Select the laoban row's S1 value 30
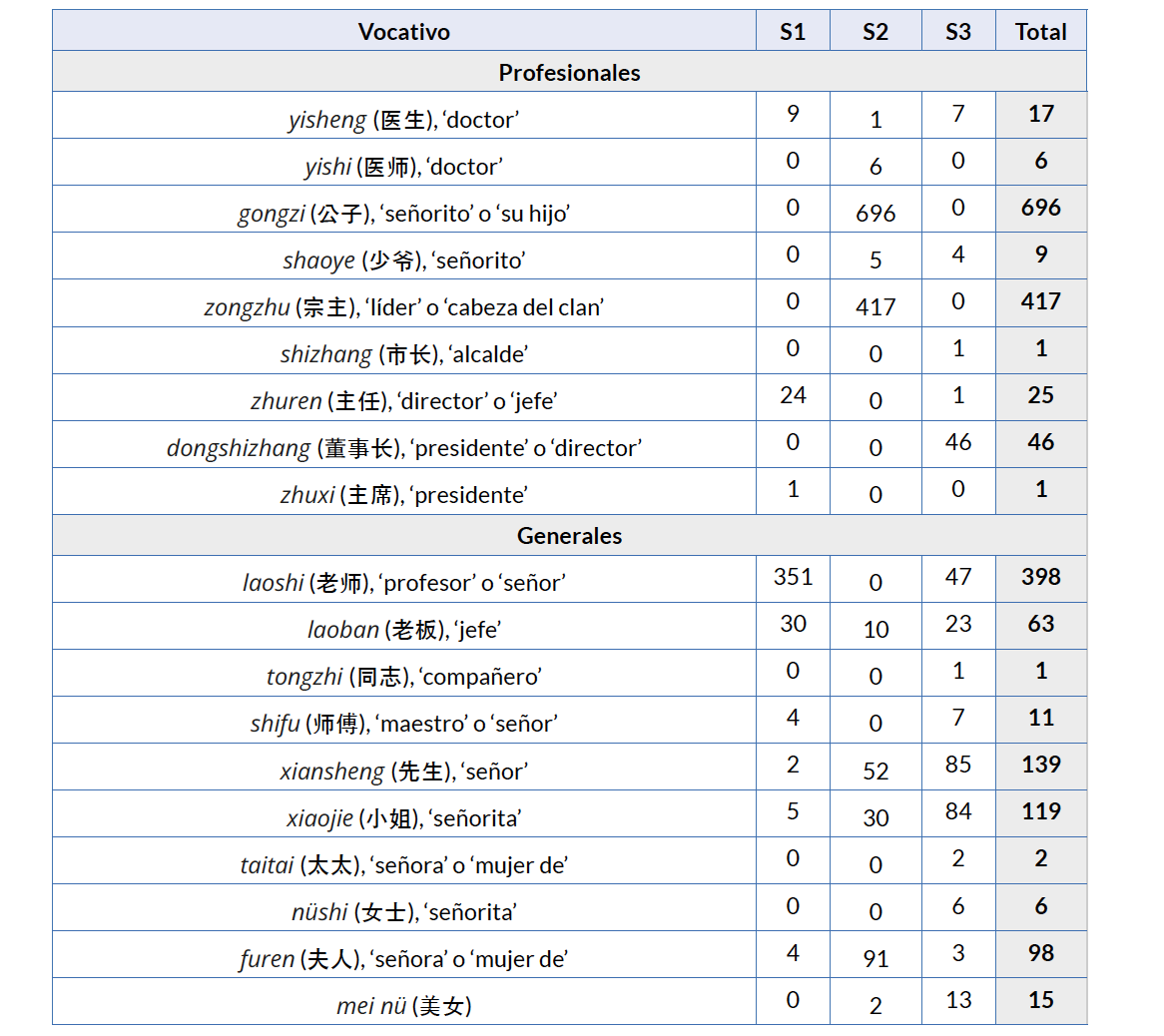The height and width of the screenshot is (1036, 1164). point(793,624)
